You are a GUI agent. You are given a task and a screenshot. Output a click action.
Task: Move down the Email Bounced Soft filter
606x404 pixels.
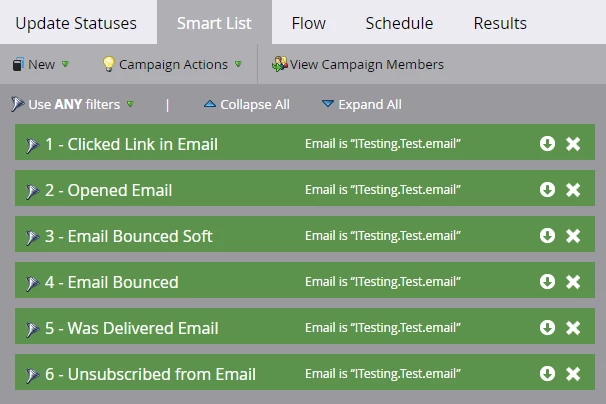pos(547,236)
